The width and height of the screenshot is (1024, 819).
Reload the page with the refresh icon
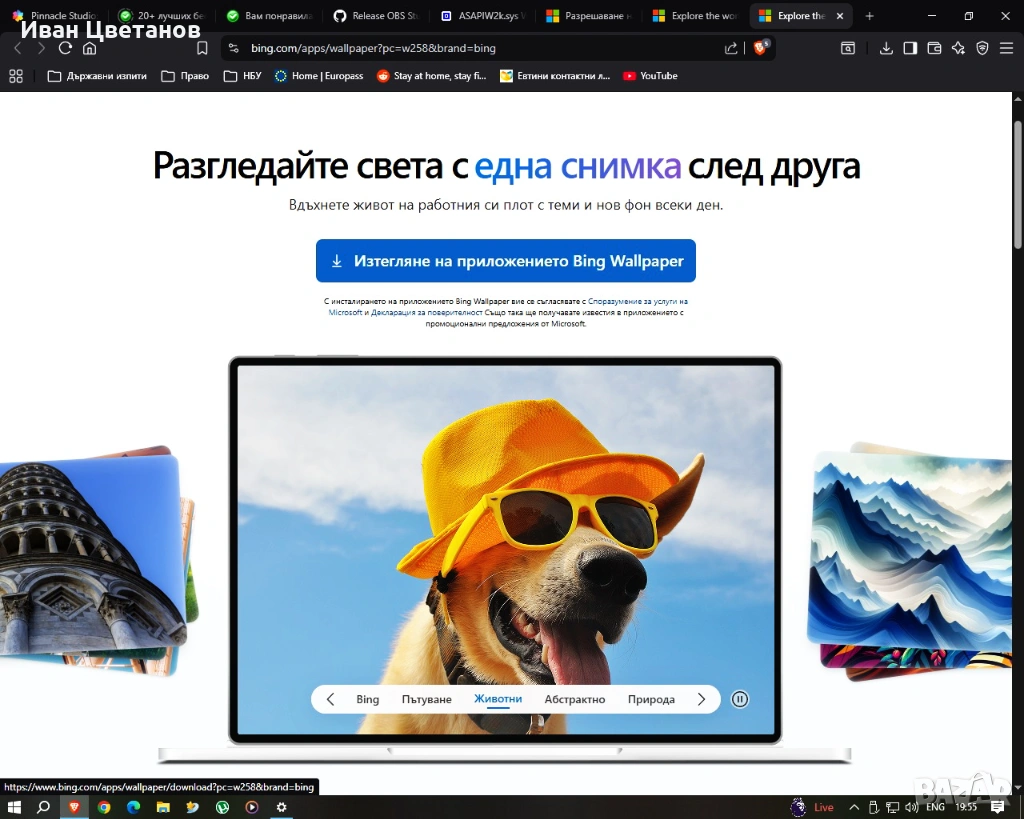point(65,48)
